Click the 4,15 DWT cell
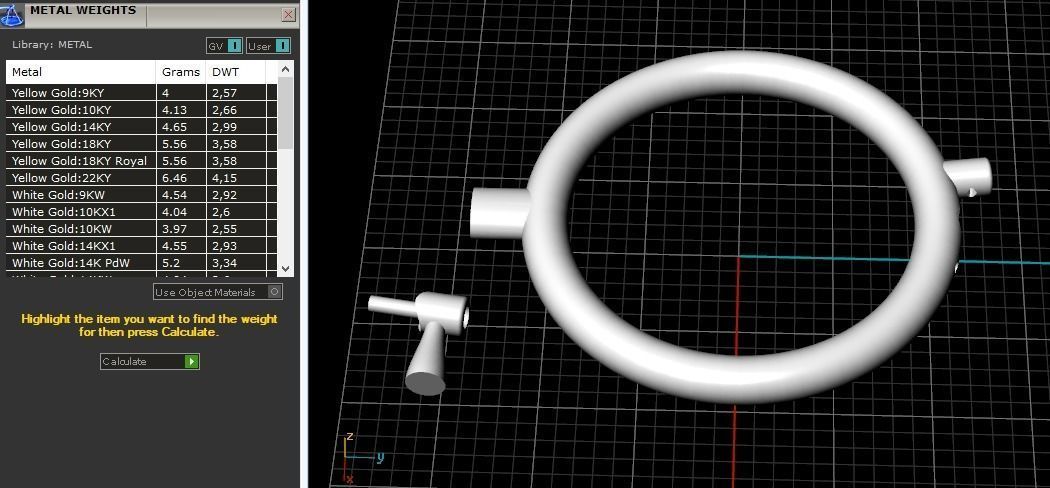The image size is (1050, 488). (236, 178)
